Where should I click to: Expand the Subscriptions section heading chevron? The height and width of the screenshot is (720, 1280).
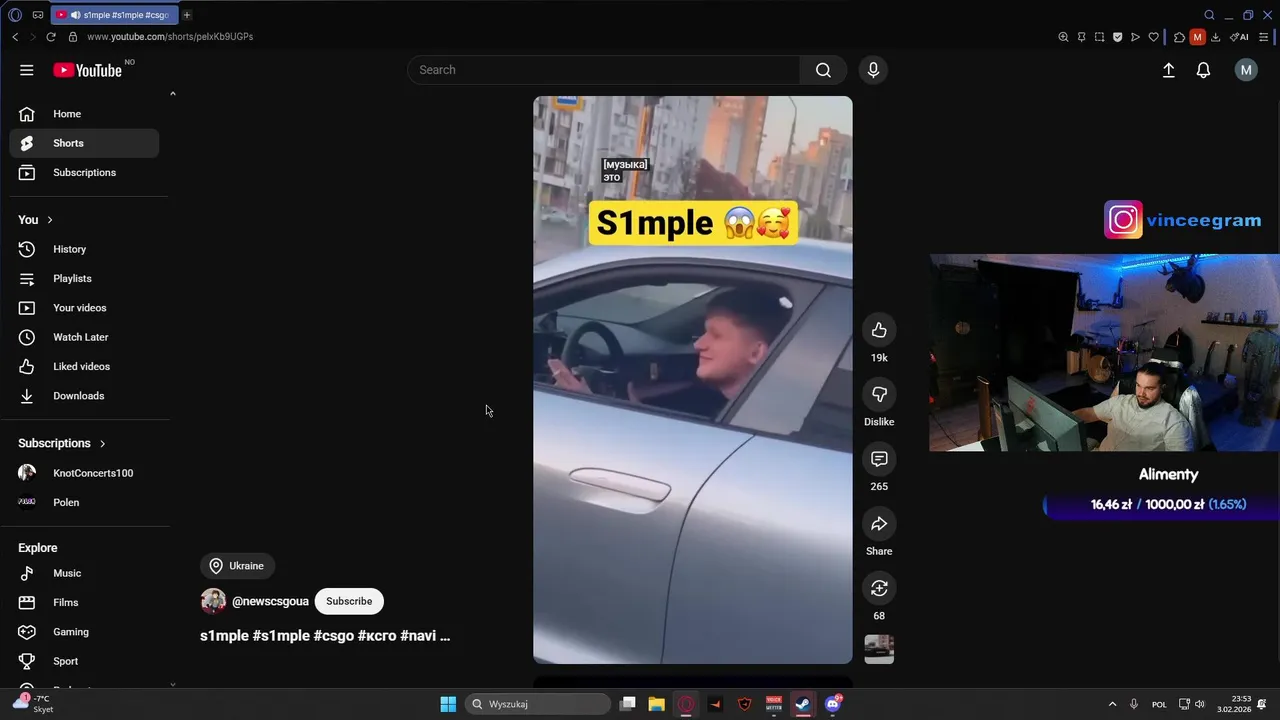[x=102, y=443]
